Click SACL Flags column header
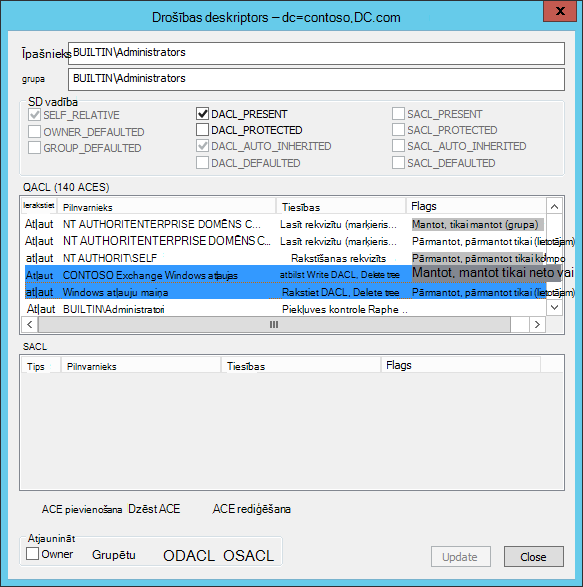The height and width of the screenshot is (587, 583). point(461,365)
